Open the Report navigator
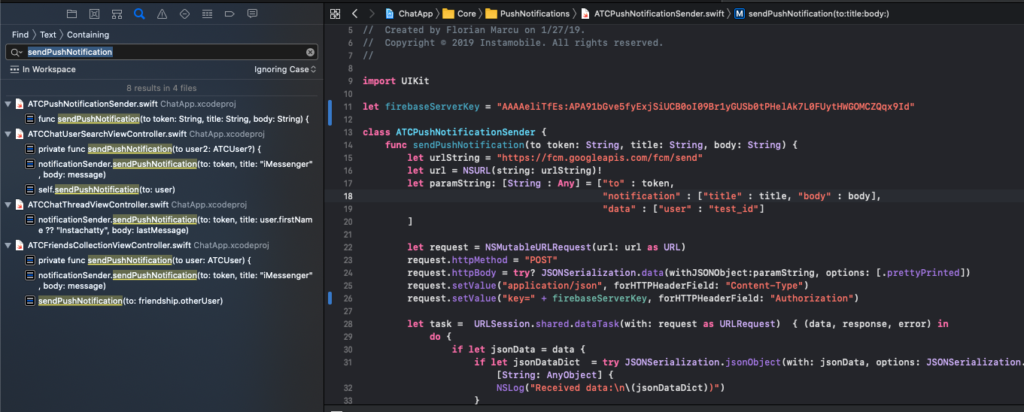 (252, 14)
